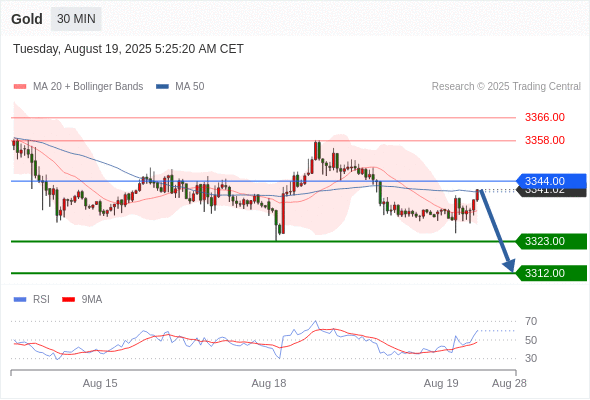Click the 3312.00 target price tag
Image resolution: width=590 pixels, height=400 pixels.
(x=551, y=273)
